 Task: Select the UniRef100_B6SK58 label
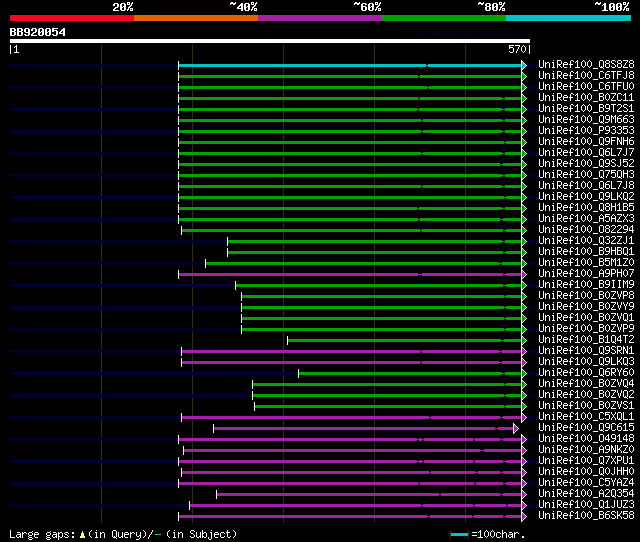tap(586, 516)
